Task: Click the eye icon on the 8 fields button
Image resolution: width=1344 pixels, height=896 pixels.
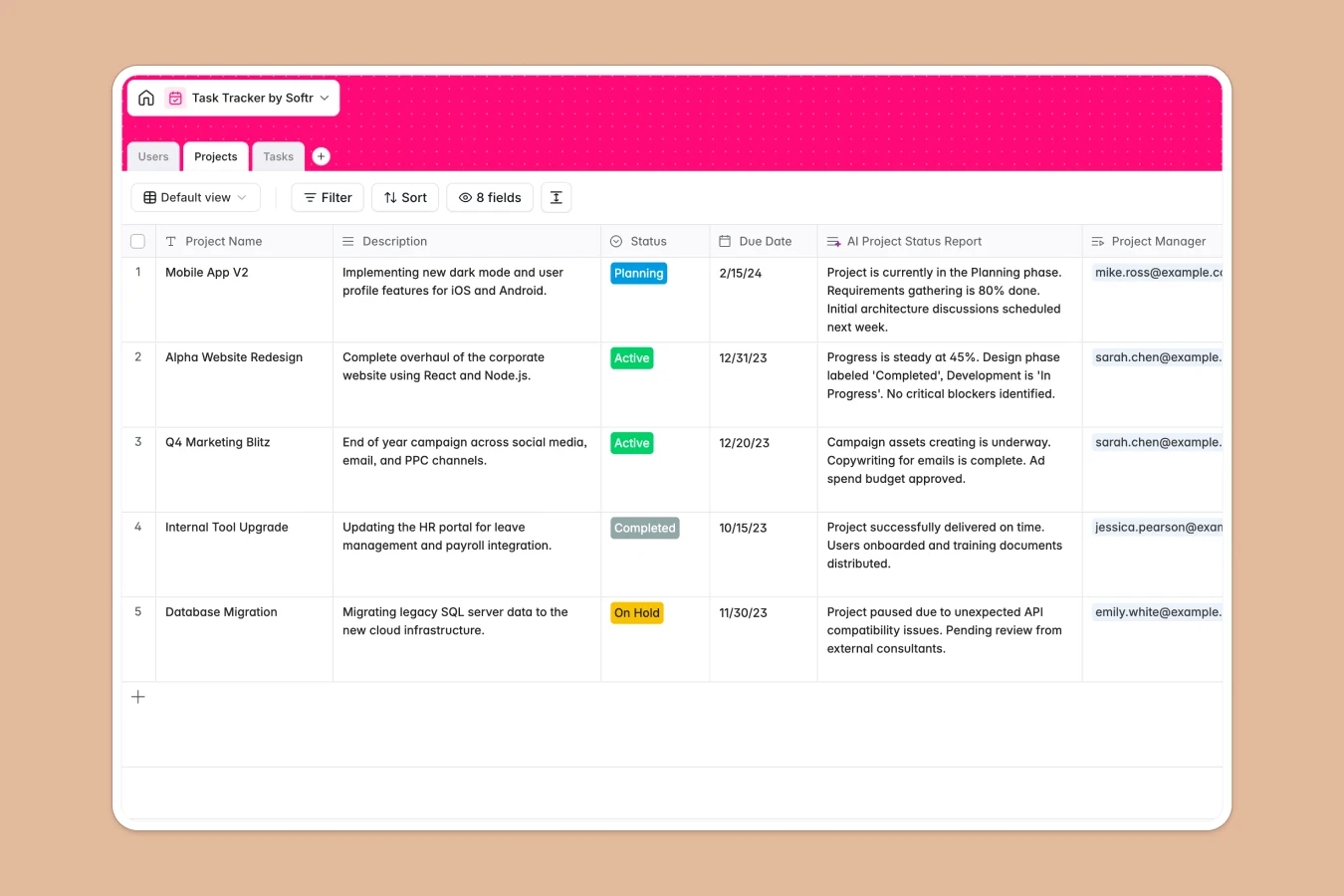Action: (x=464, y=197)
